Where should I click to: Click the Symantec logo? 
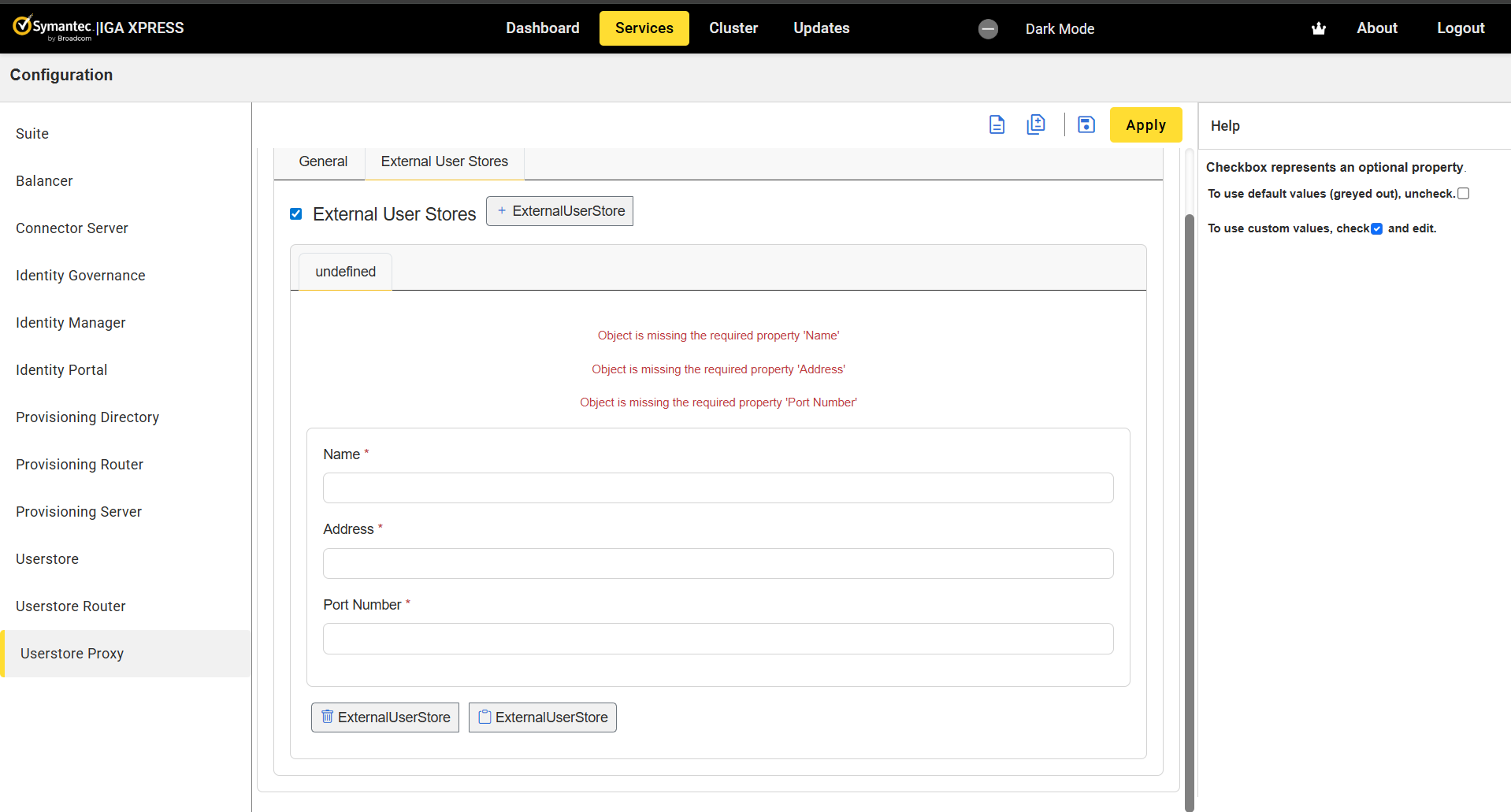pos(52,28)
